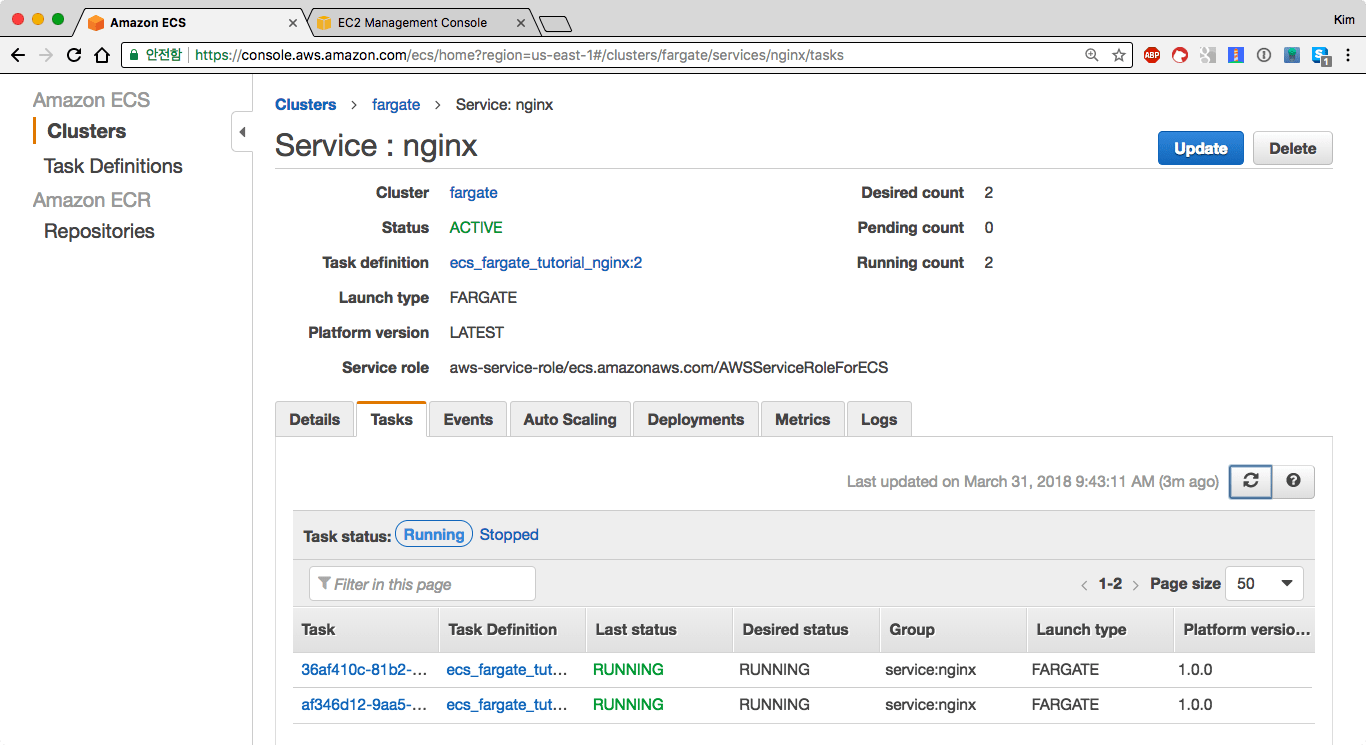
Task: Click the refresh tasks icon button
Action: pyautogui.click(x=1250, y=481)
